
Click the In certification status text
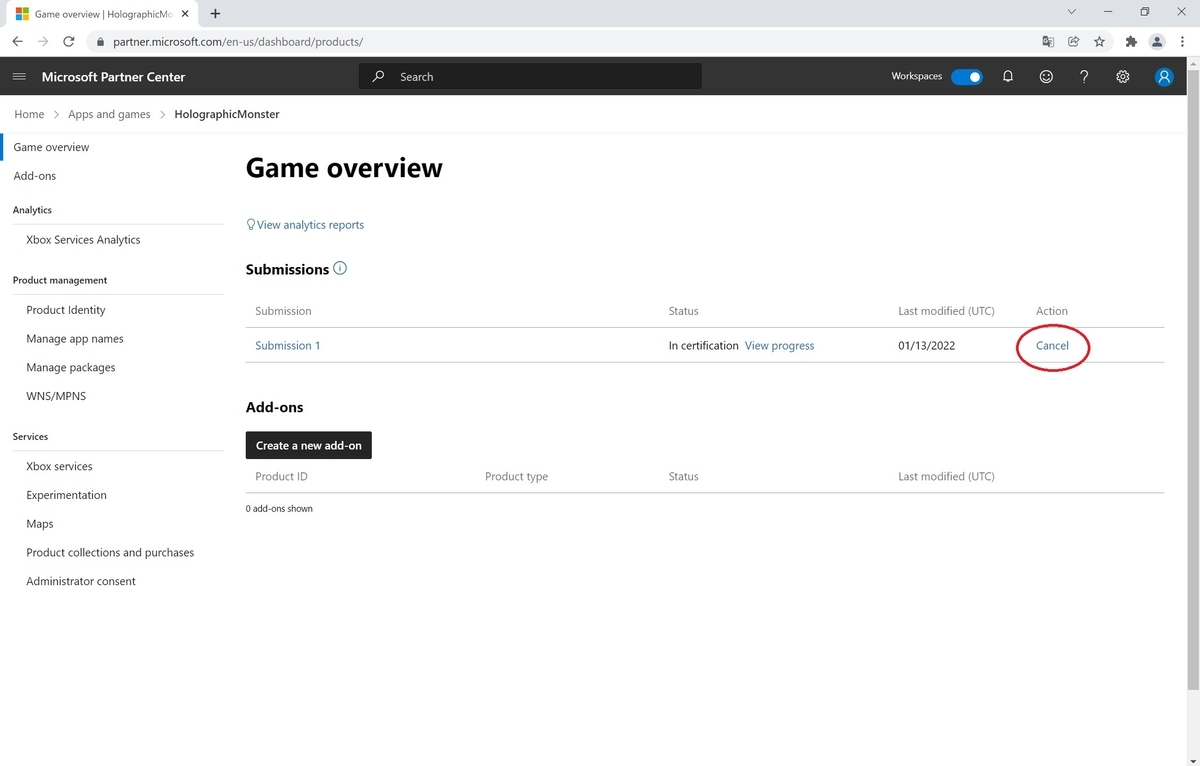pos(703,345)
